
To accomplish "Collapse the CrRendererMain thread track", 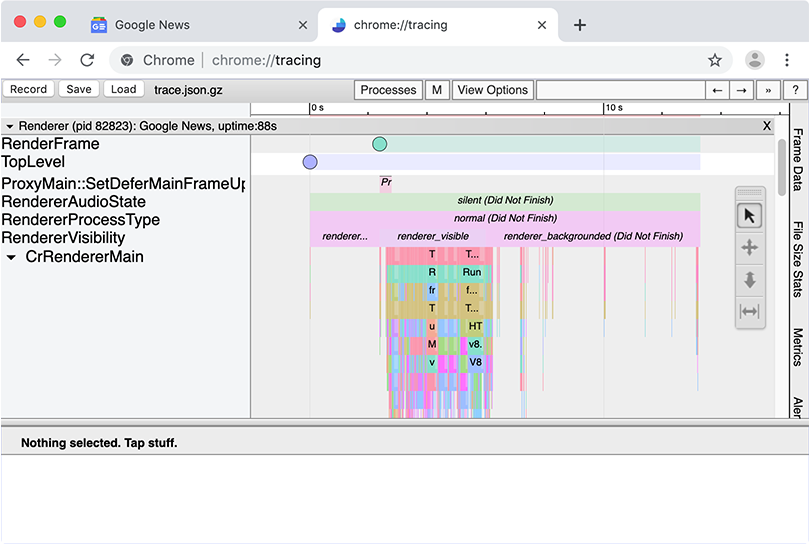I will coord(11,257).
